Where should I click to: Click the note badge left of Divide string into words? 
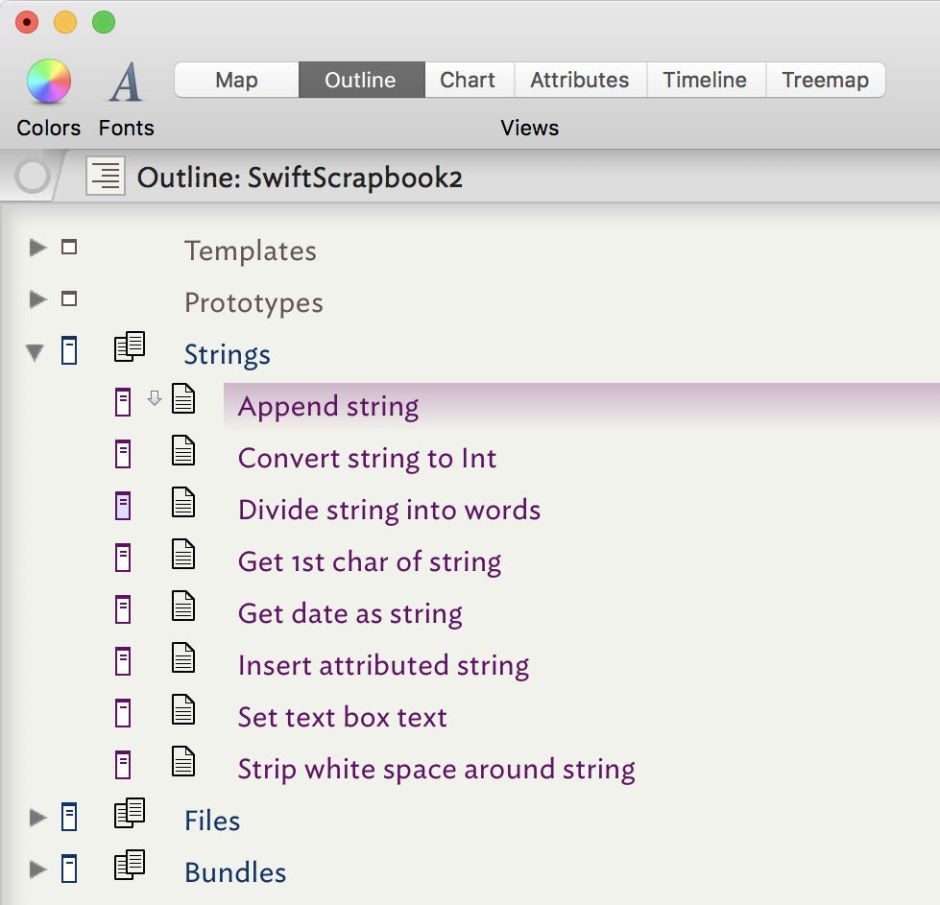pos(123,507)
